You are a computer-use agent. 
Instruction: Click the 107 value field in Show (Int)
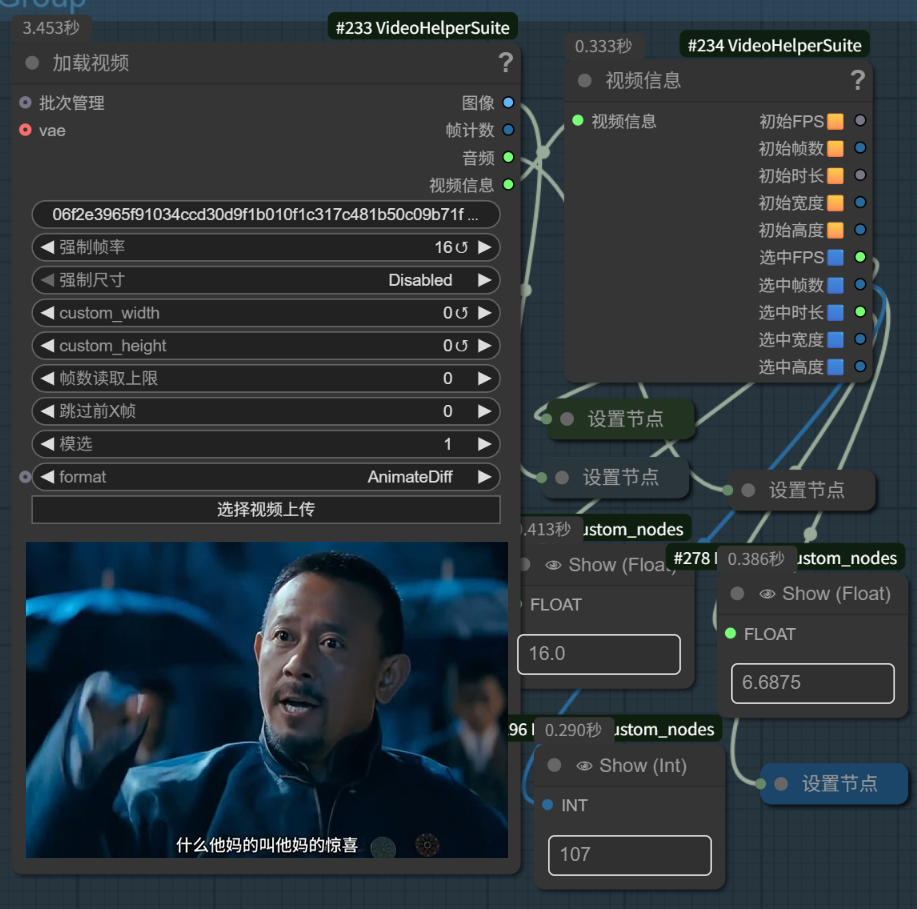[x=630, y=855]
